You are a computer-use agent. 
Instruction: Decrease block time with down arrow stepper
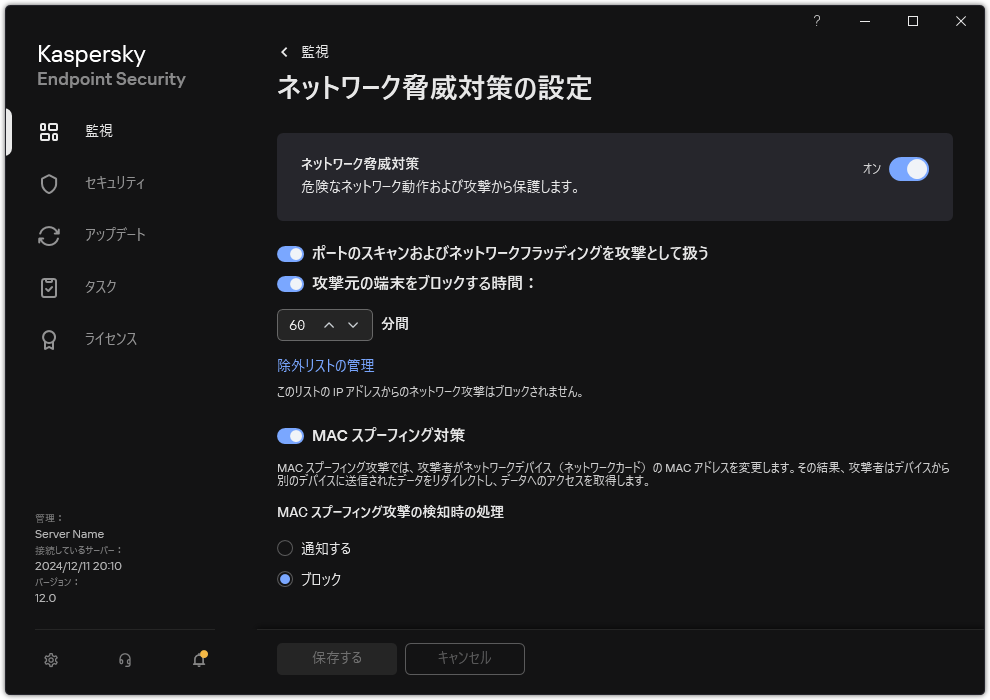(x=355, y=325)
